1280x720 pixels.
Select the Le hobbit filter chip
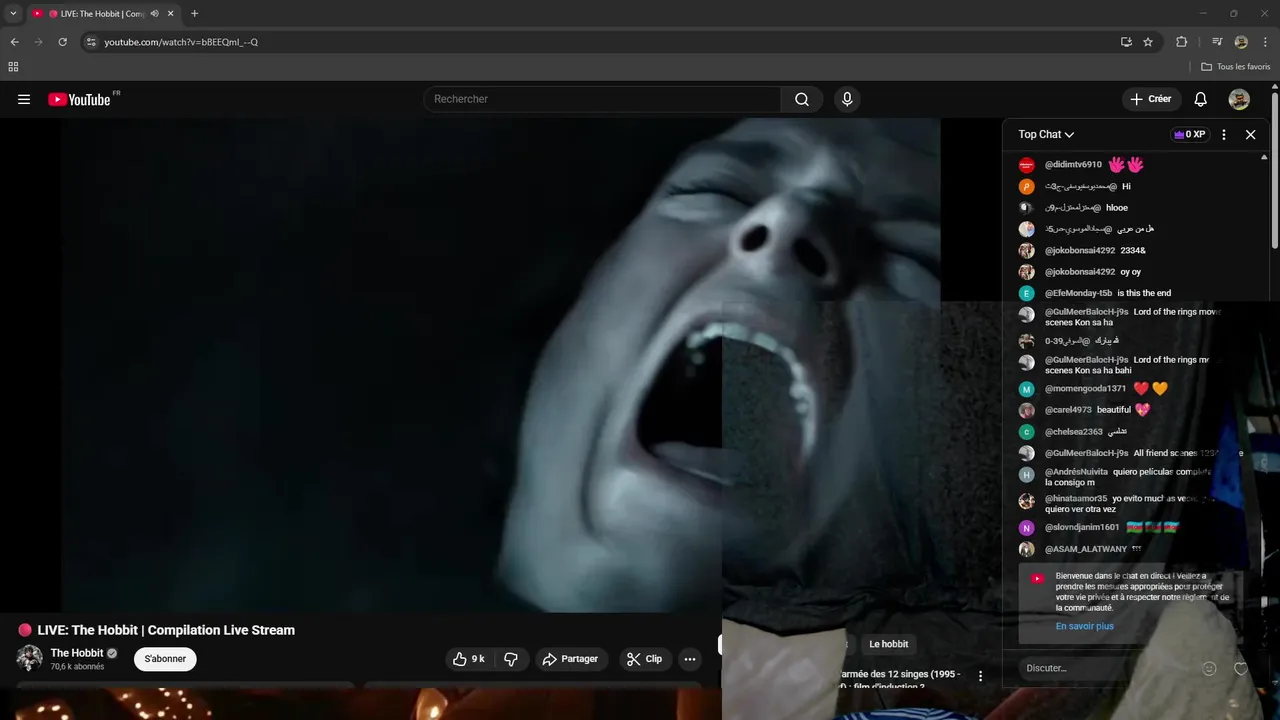tap(888, 644)
